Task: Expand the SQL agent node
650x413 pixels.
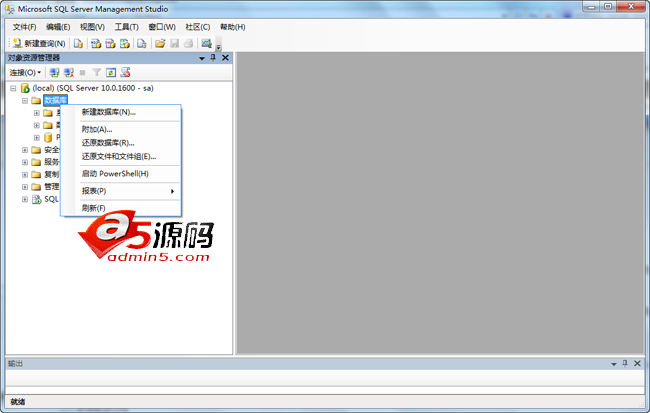Action: tap(25, 199)
